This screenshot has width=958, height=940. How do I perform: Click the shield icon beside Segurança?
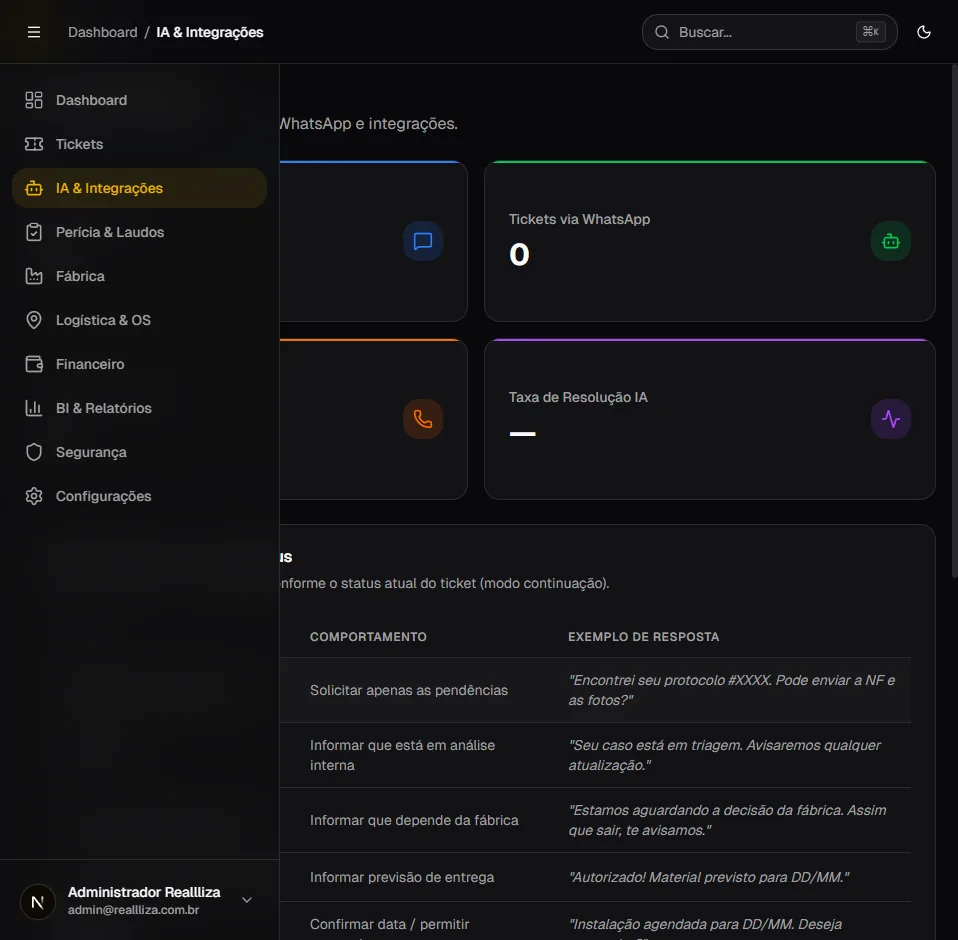(34, 452)
